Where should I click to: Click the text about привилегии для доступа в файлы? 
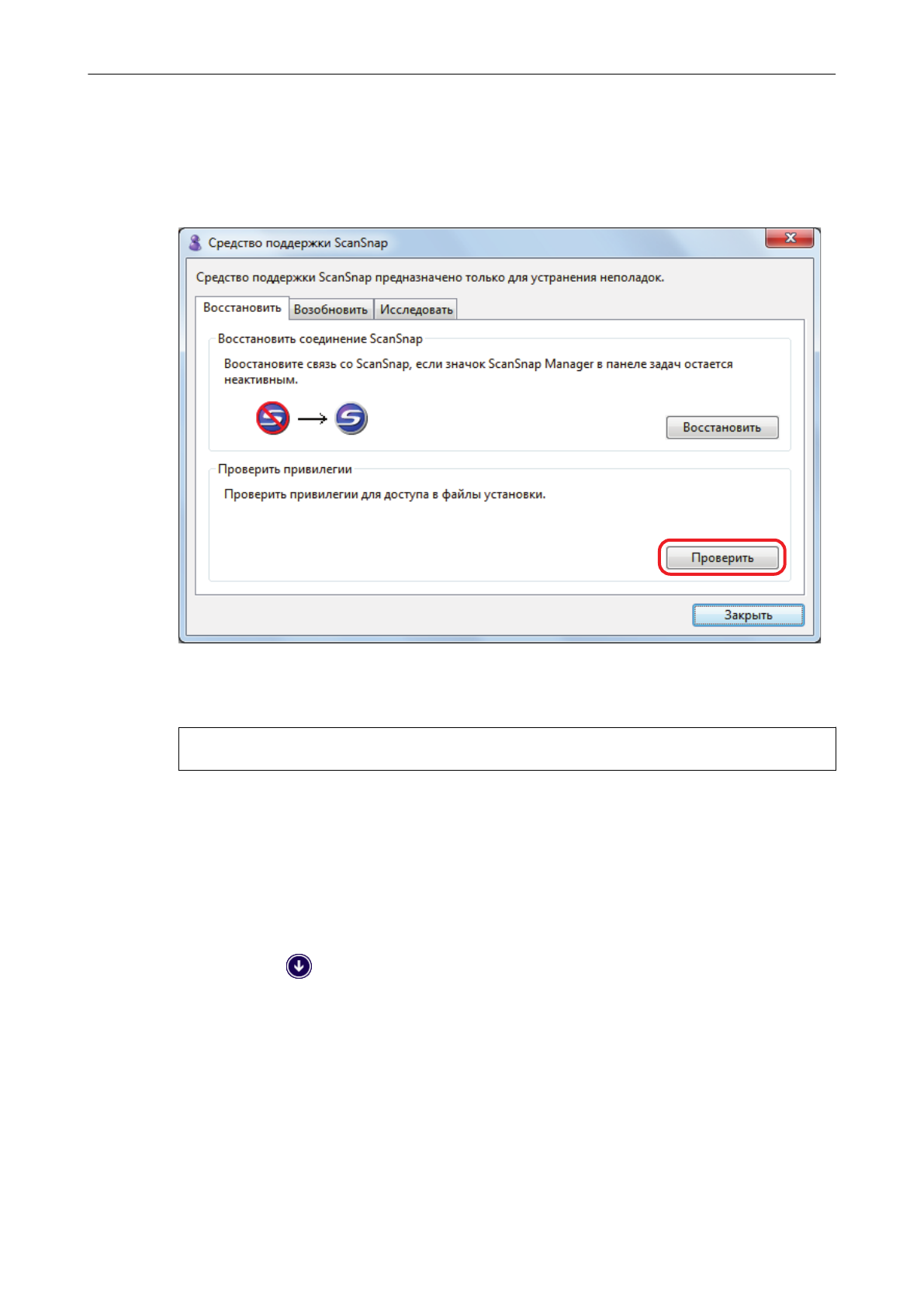point(385,494)
